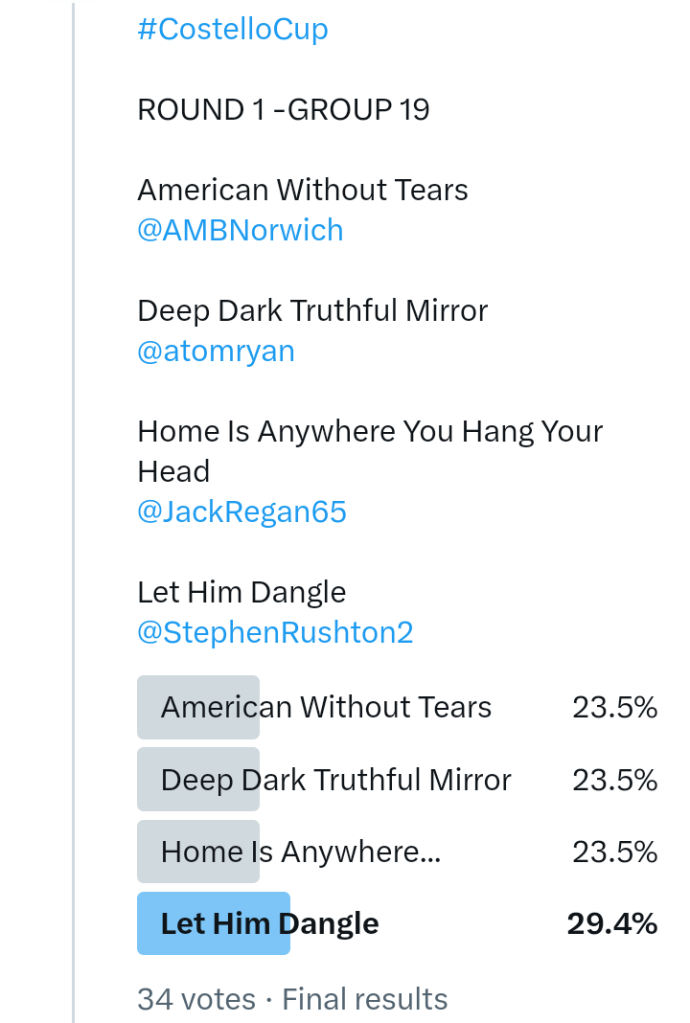The height and width of the screenshot is (1023, 690).
Task: Click the American Without Tears poll result bar
Action: pos(326,708)
